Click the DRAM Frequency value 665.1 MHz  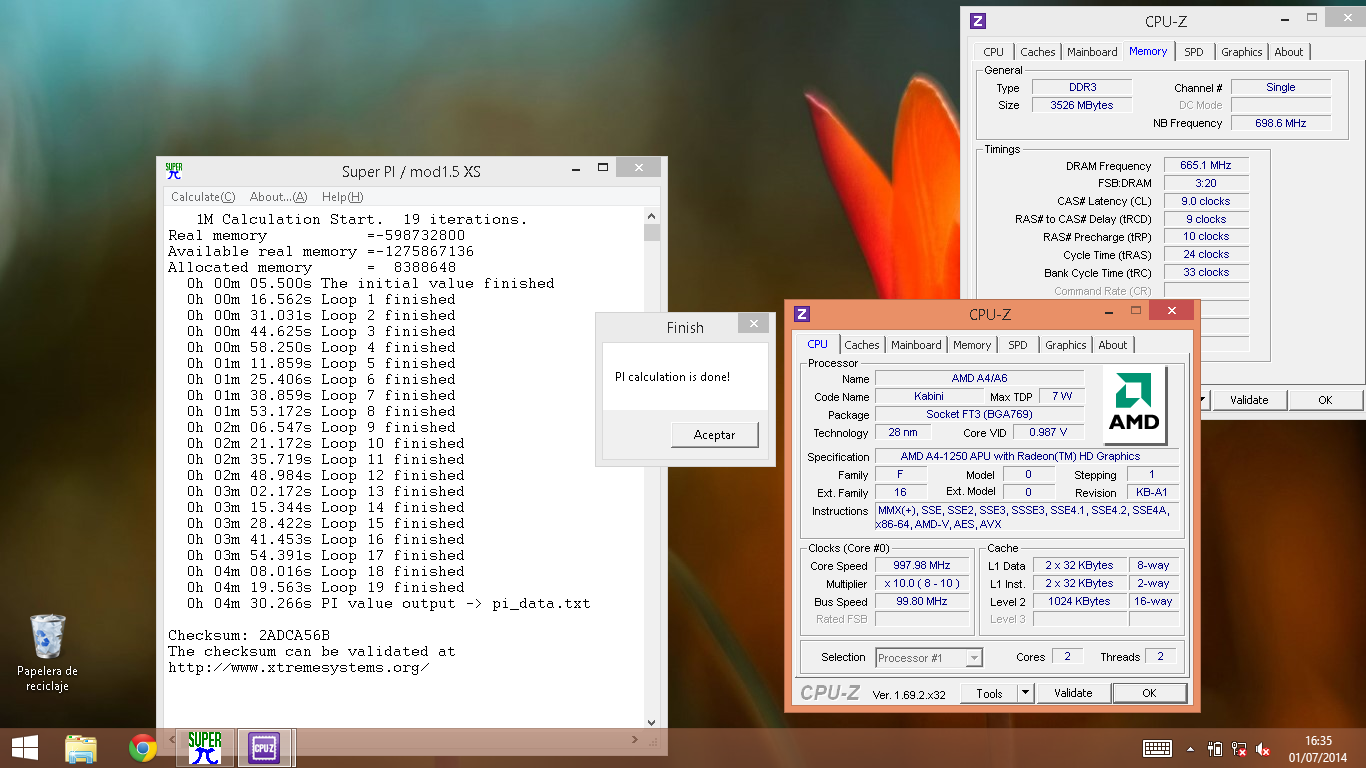pos(1206,166)
